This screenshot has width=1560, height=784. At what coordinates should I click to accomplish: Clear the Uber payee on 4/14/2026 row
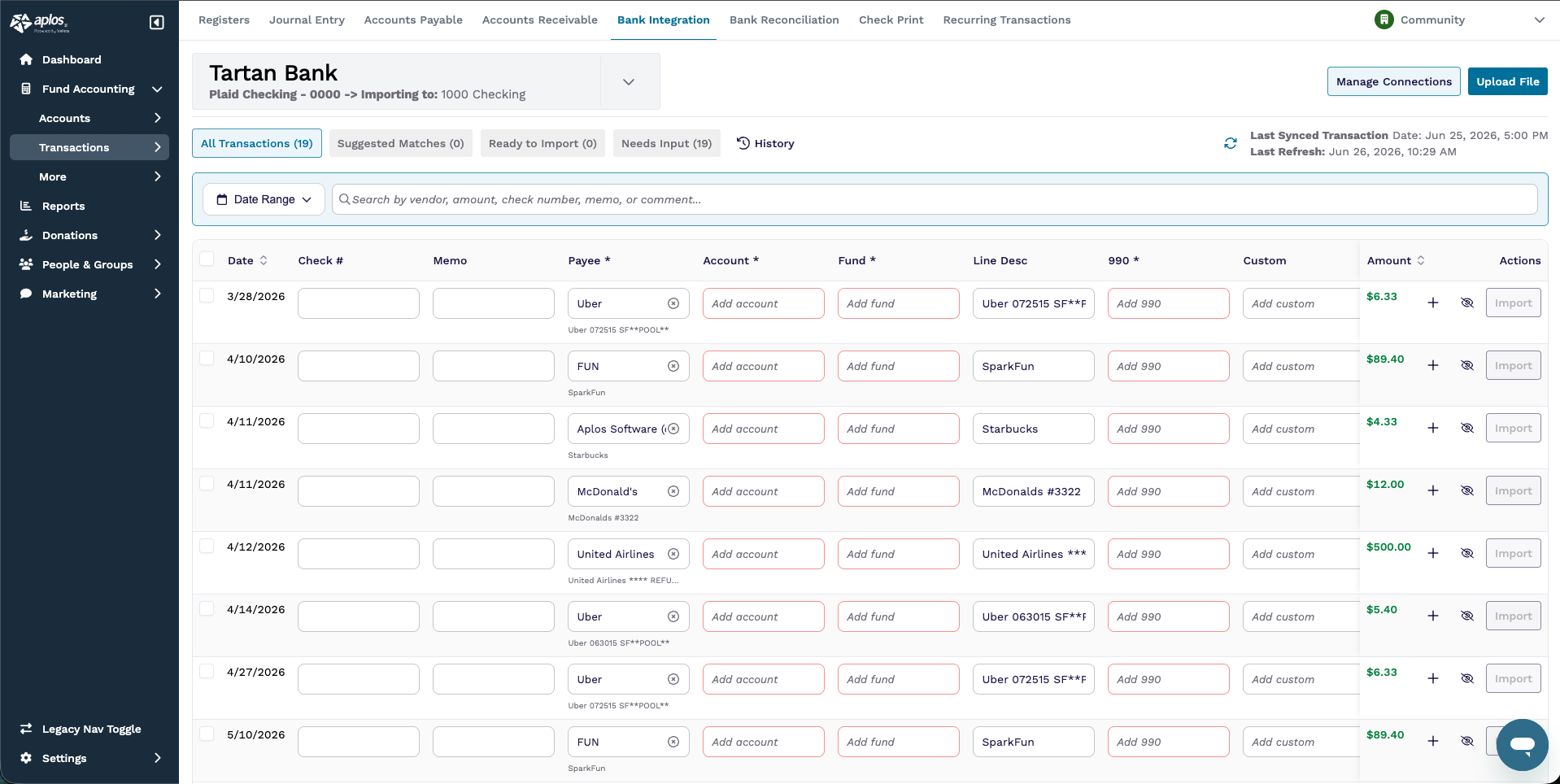point(673,616)
